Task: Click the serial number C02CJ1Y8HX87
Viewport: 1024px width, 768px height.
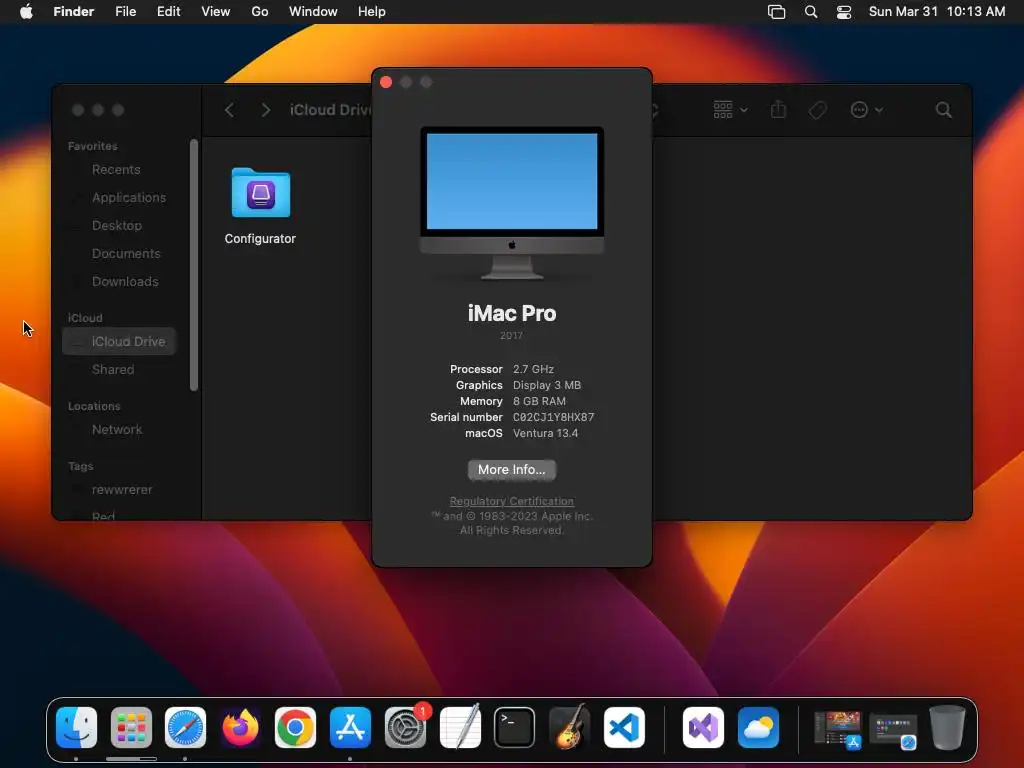Action: (x=553, y=417)
